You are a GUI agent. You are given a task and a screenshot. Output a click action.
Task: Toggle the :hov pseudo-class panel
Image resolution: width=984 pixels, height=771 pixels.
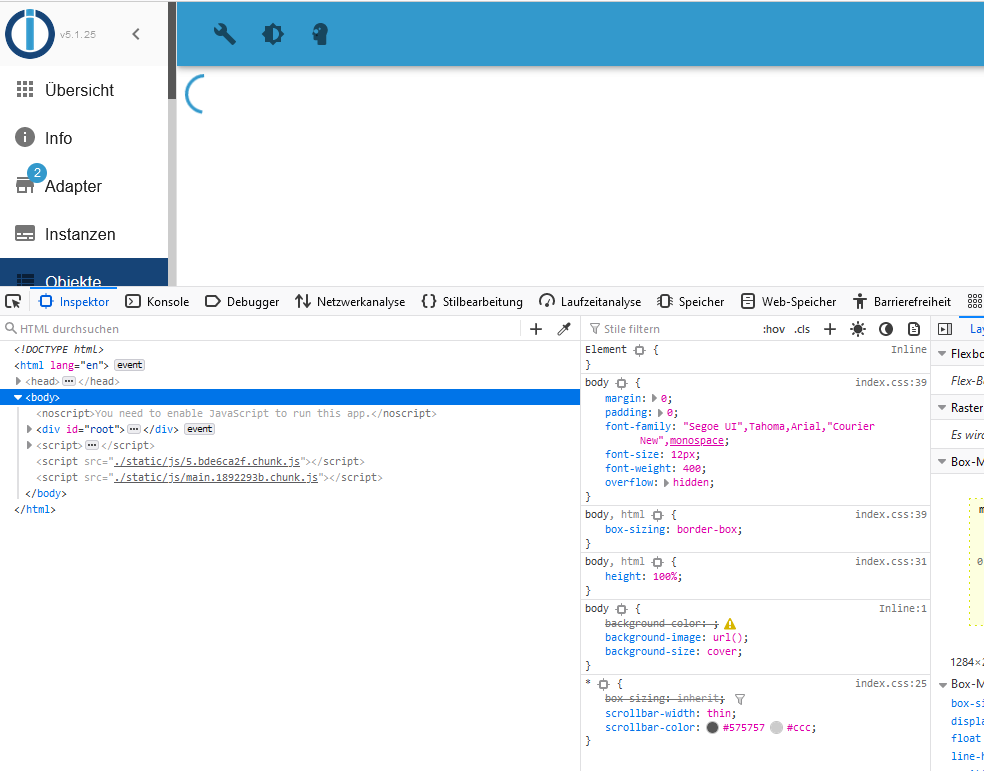click(774, 329)
